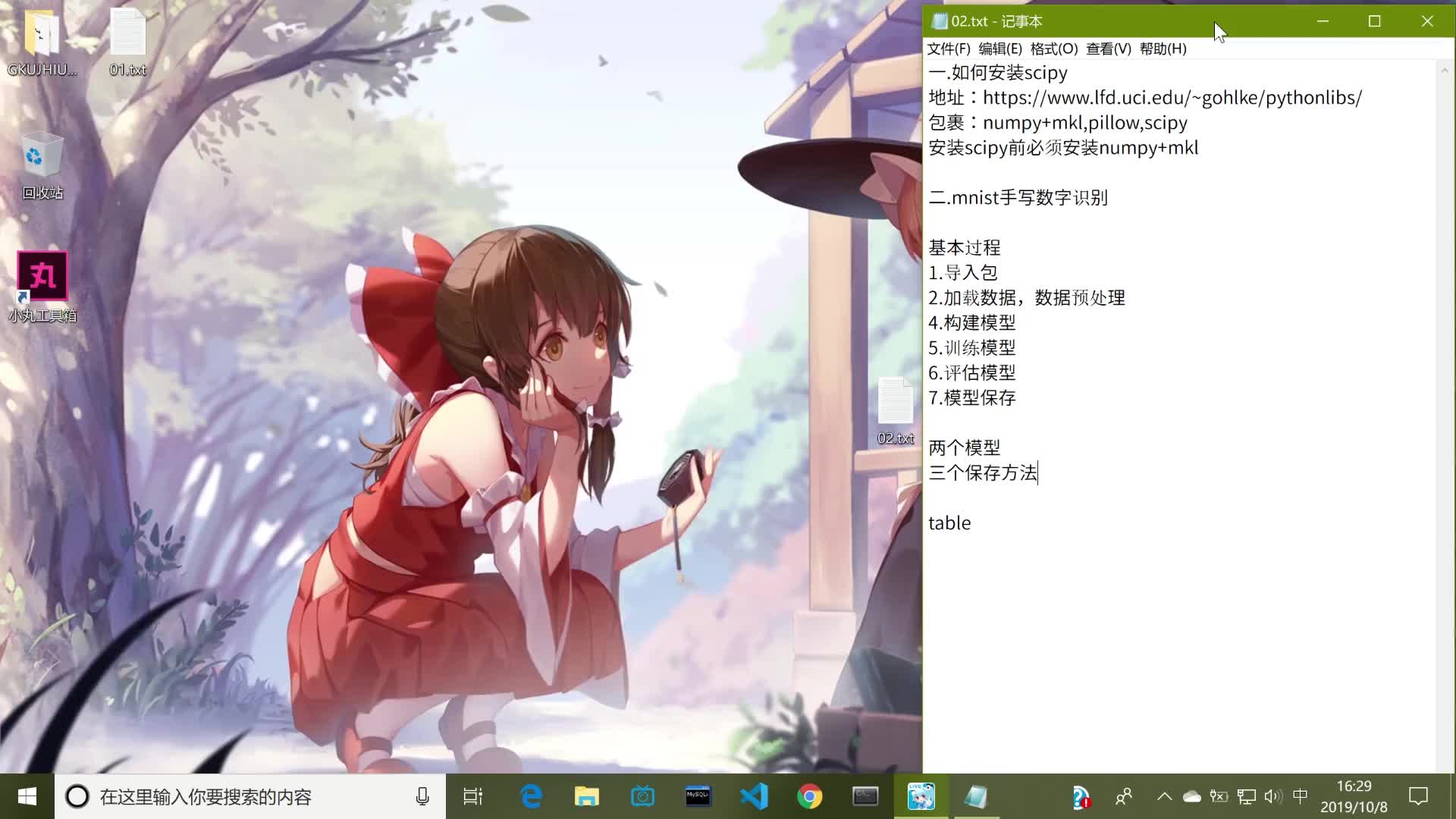Open the MySQL command line from the taskbar
This screenshot has width=1456, height=819.
point(697,797)
